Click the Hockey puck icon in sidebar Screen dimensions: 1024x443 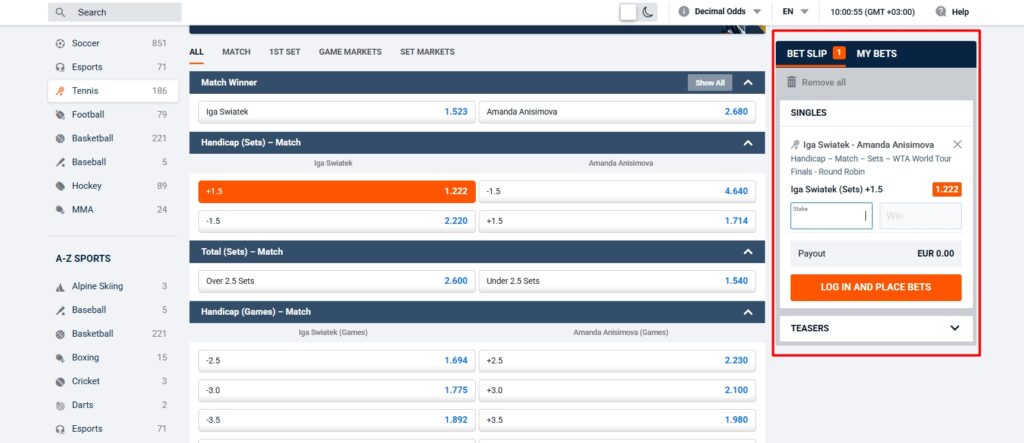[61, 186]
